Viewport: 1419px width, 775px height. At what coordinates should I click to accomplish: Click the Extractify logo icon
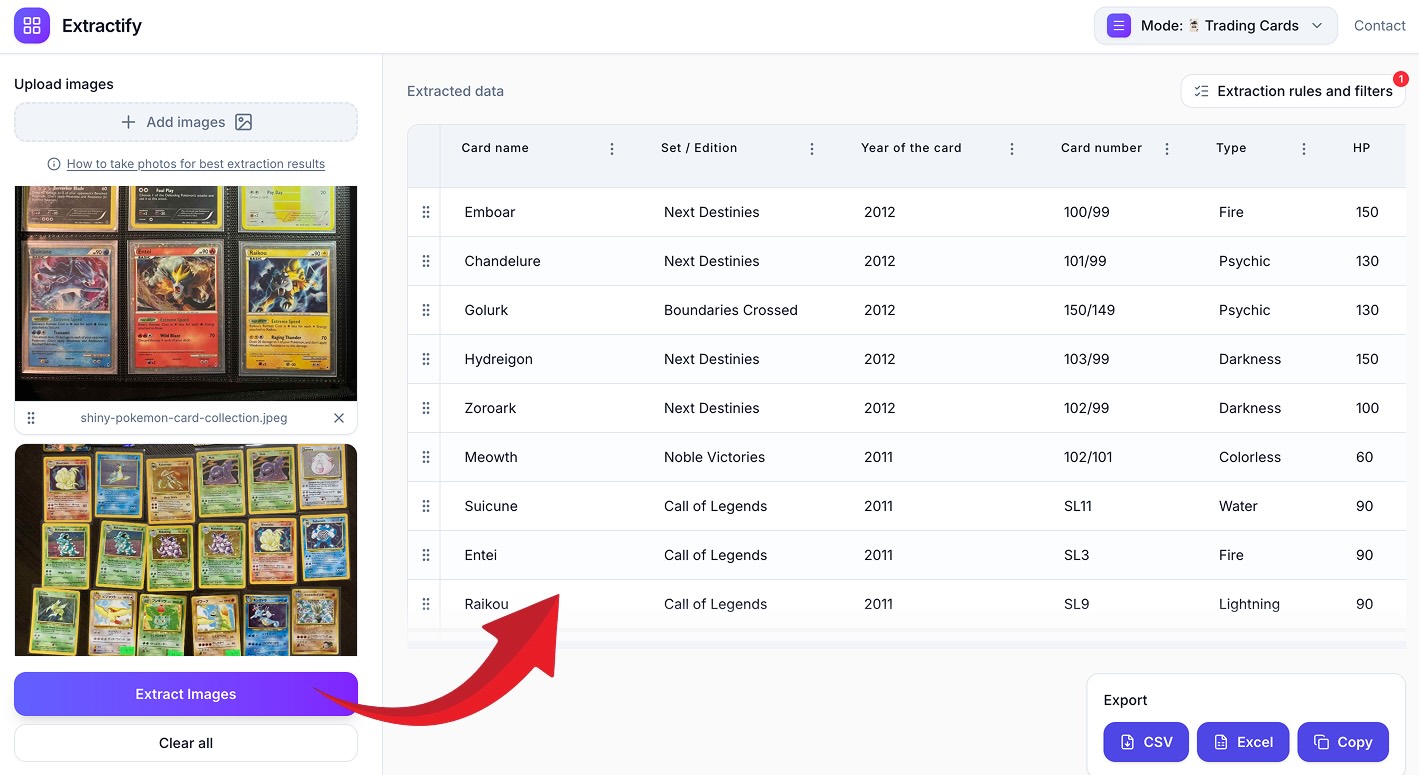pos(32,26)
